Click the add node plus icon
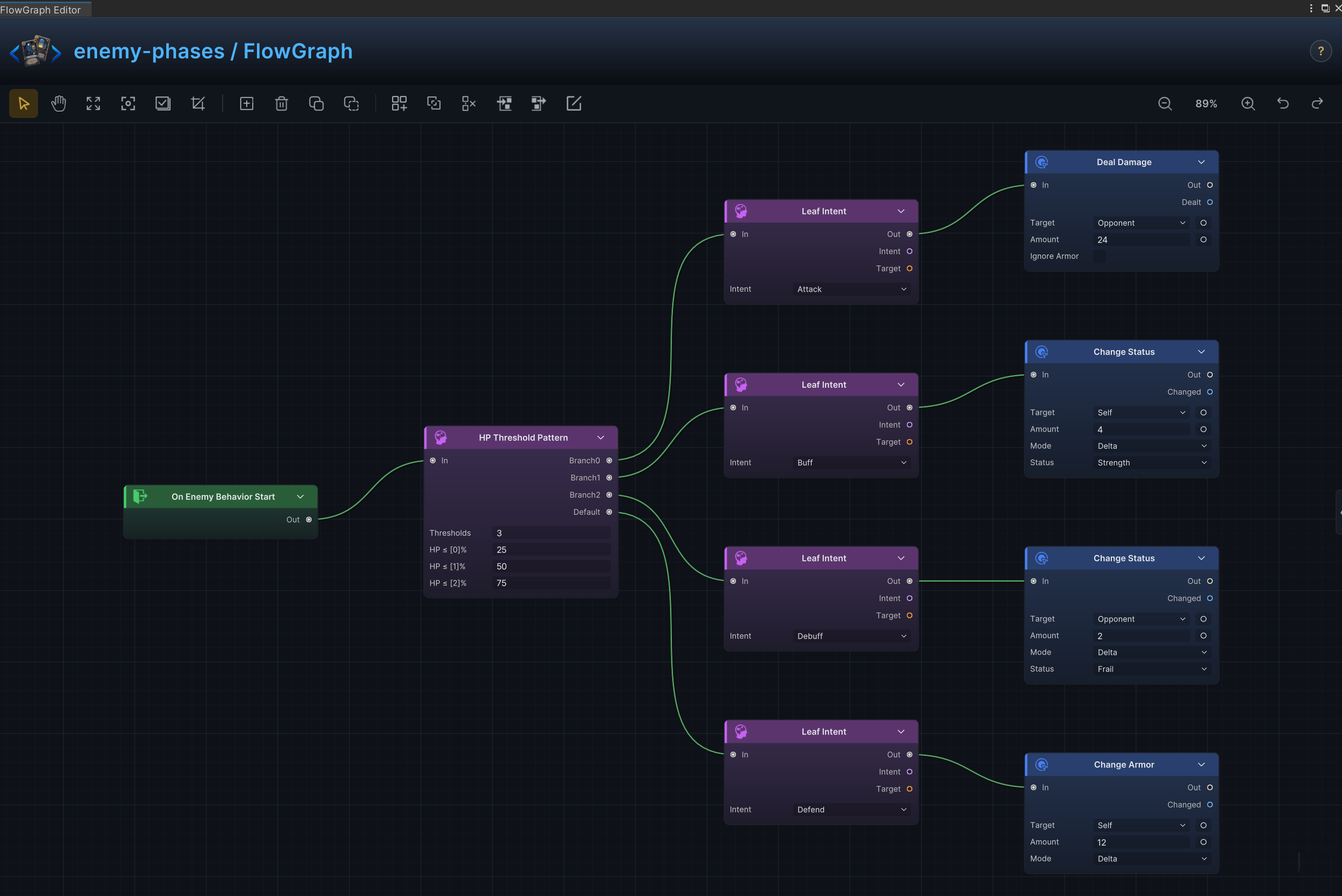The image size is (1342, 896). (x=246, y=103)
